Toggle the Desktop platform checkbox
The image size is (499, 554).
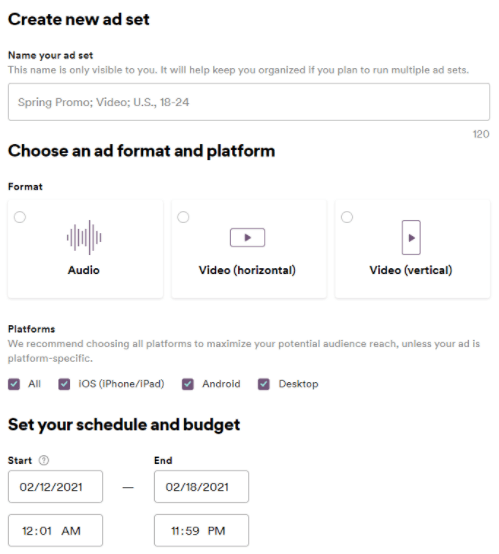click(x=264, y=384)
